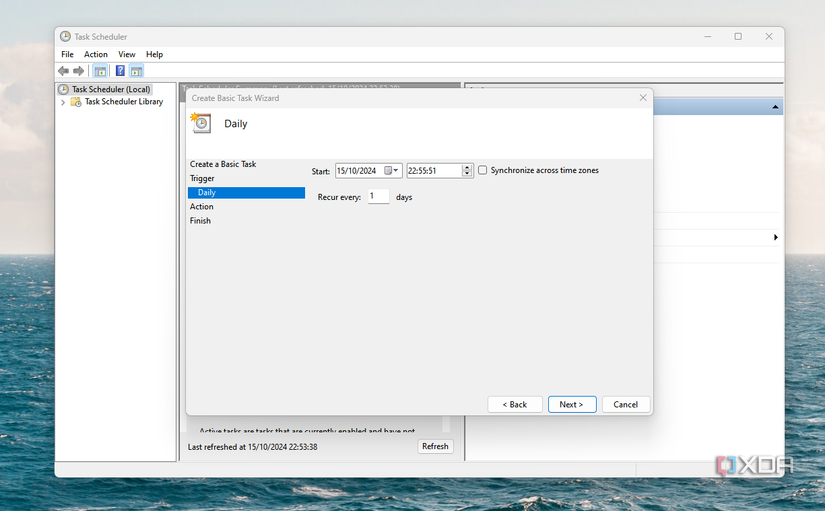Click the Forward arrow toolbar icon
This screenshot has width=825, height=511.
click(78, 71)
